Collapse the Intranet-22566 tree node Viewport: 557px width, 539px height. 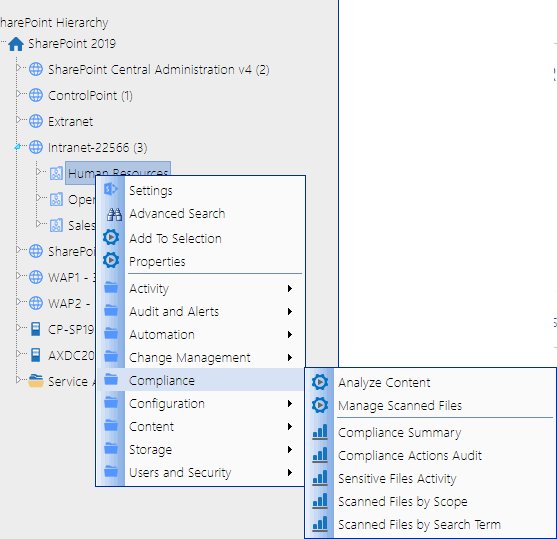(18, 146)
